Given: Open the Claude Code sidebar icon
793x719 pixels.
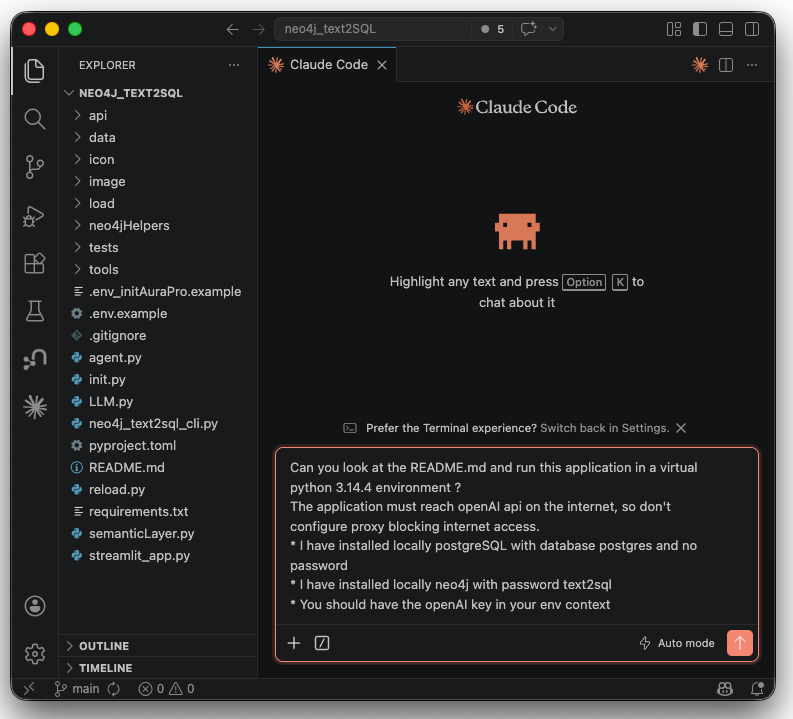Looking at the screenshot, I should (35, 407).
